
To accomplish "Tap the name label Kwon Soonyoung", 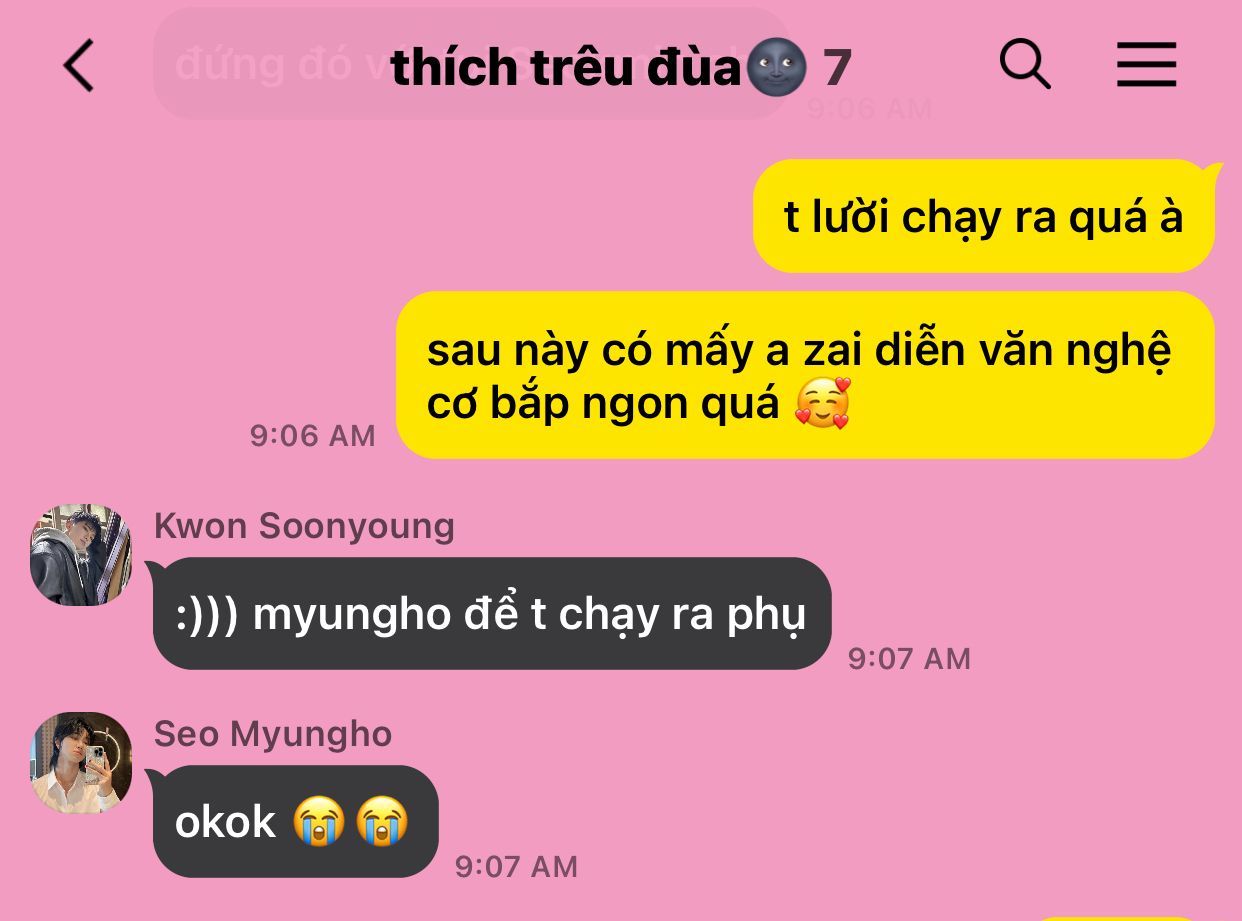I will 304,526.
